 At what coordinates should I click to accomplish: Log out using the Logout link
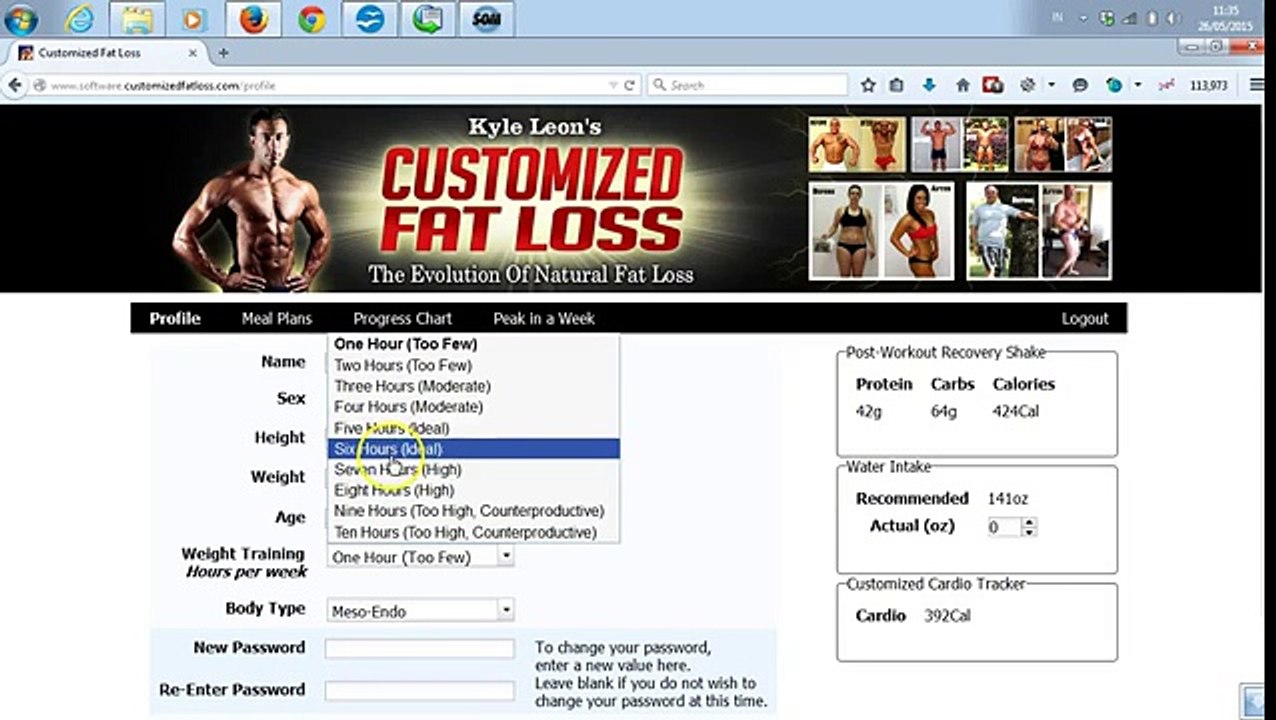(1085, 318)
